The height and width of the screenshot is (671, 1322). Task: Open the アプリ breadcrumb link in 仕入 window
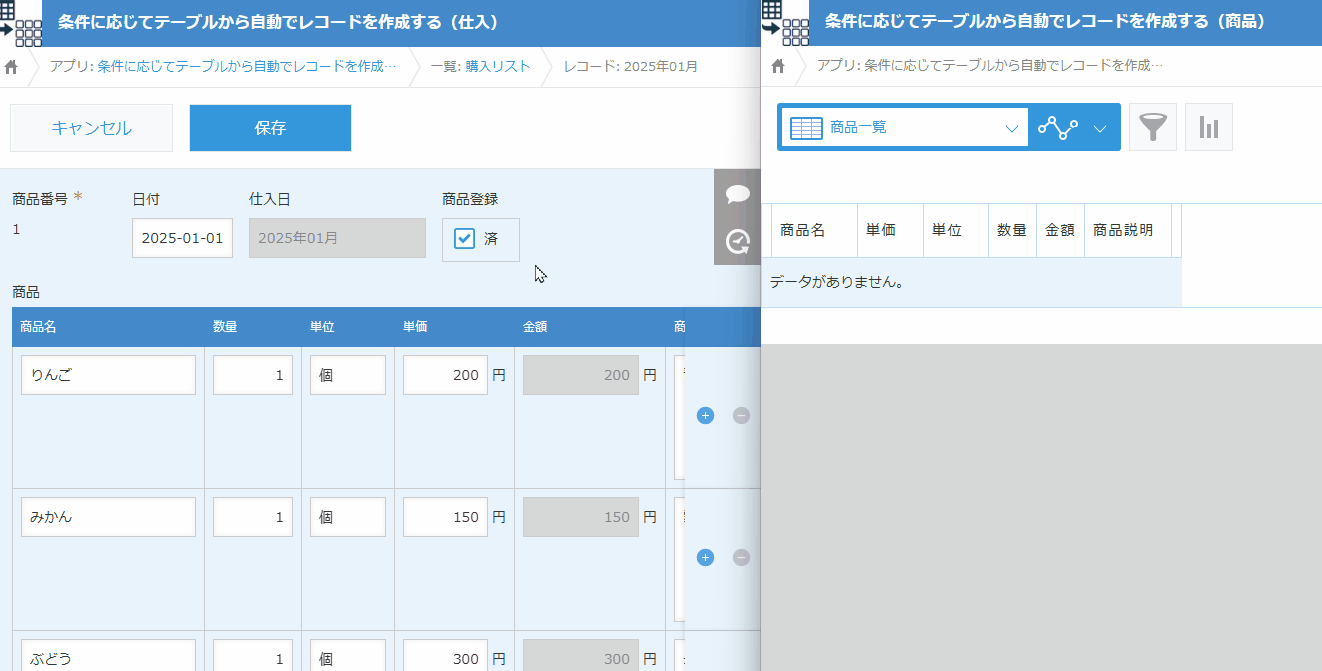(x=223, y=67)
